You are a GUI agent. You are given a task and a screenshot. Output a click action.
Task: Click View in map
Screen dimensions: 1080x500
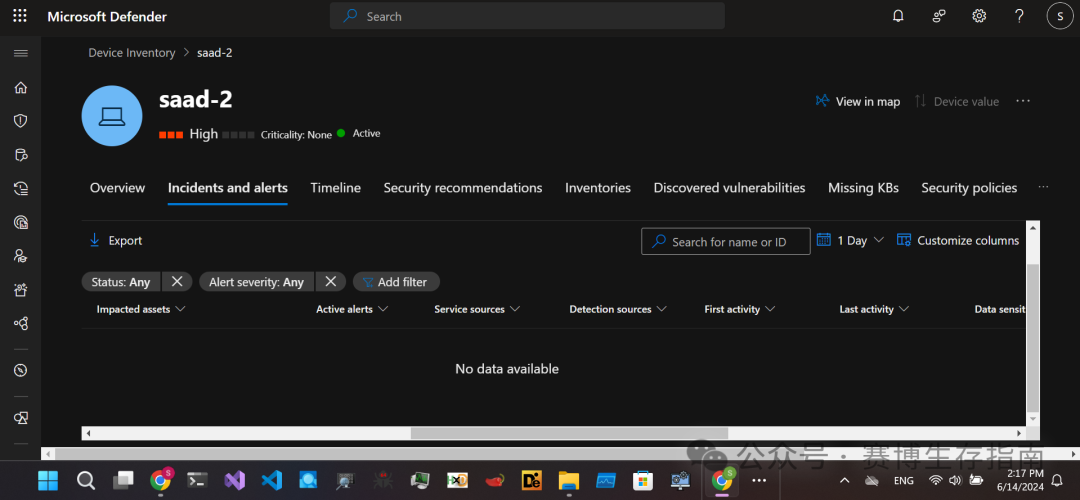click(x=858, y=101)
